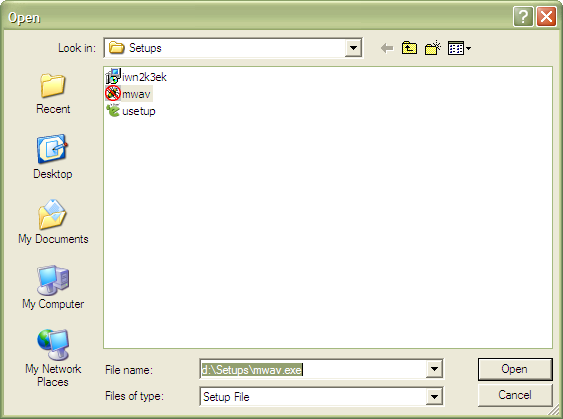Open the View menu dropdown

point(459,48)
